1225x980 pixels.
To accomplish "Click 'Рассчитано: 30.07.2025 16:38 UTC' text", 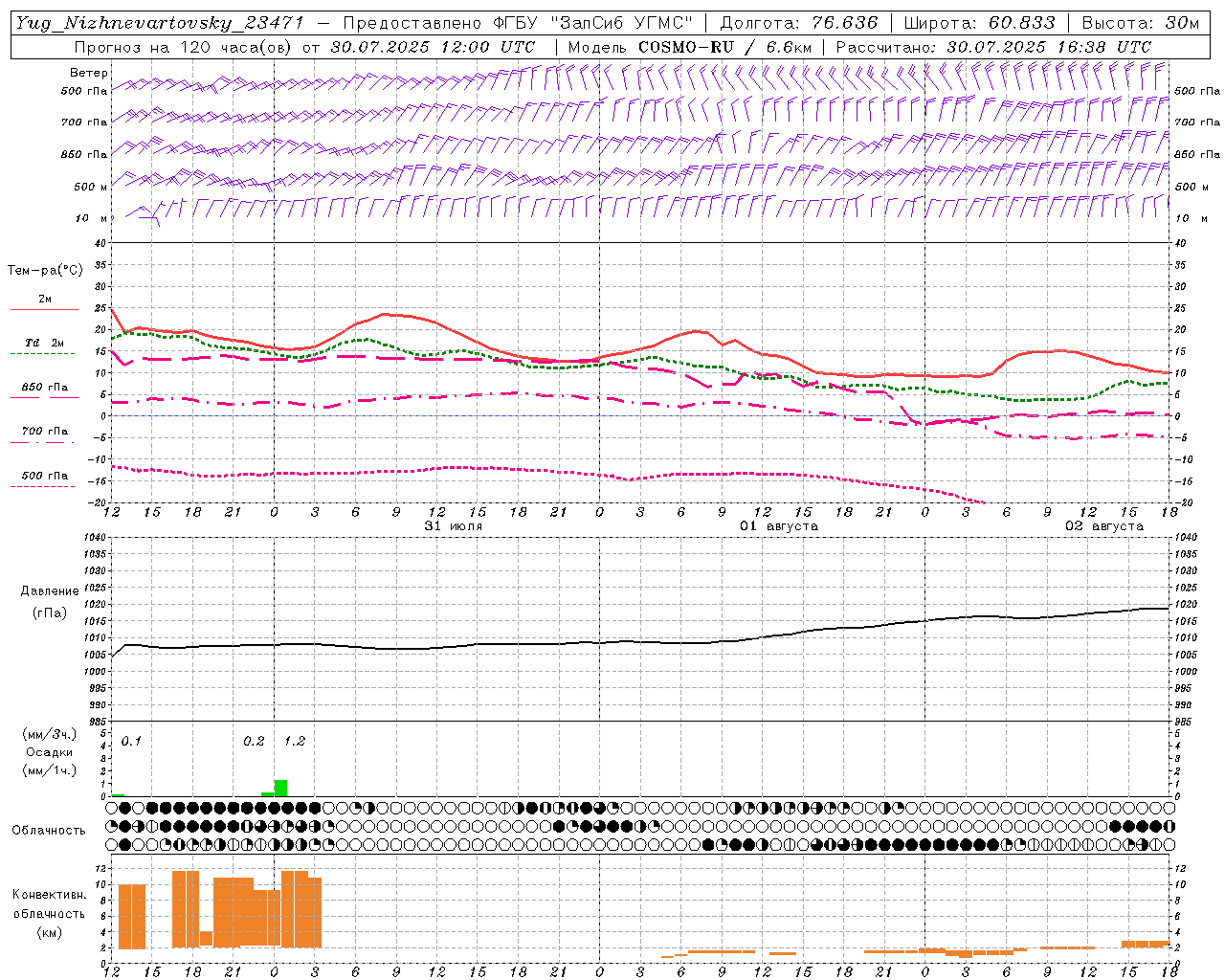I will [x=993, y=46].
